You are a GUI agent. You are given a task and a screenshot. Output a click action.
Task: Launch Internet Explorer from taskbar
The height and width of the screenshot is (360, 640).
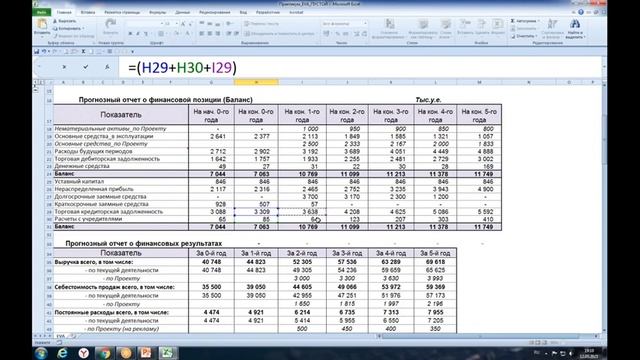tap(62, 353)
